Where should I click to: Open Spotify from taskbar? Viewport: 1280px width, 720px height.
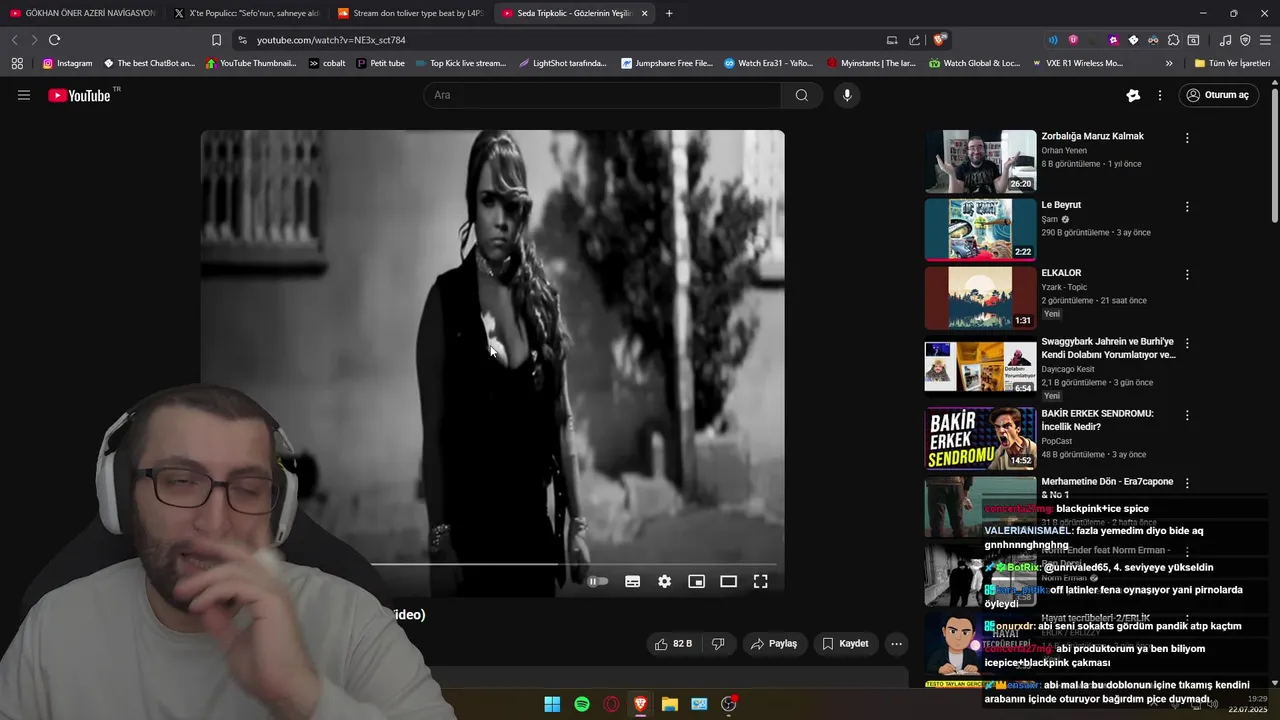[x=582, y=704]
